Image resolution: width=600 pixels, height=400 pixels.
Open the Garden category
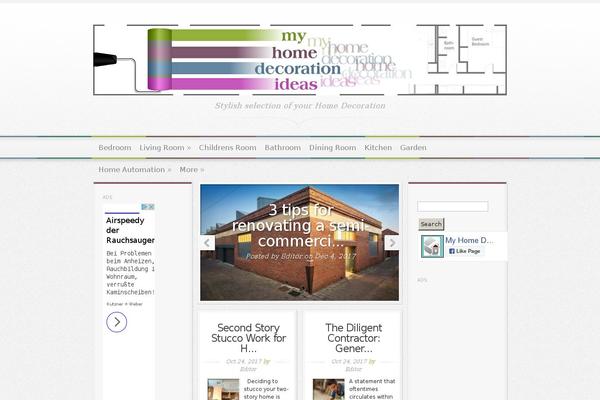click(x=413, y=148)
